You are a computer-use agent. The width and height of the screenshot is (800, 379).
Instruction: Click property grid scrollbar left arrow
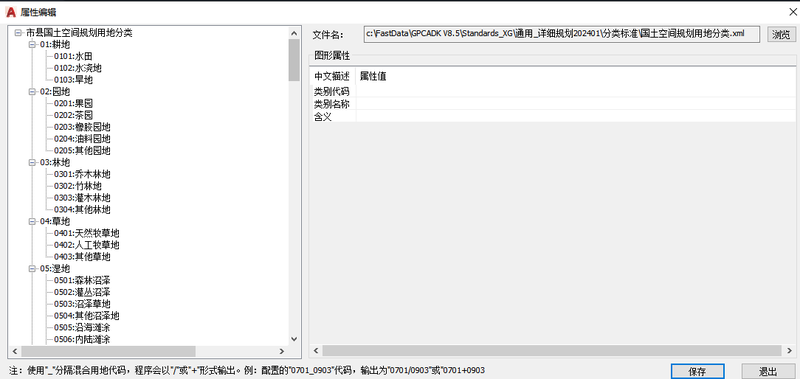tap(316, 350)
